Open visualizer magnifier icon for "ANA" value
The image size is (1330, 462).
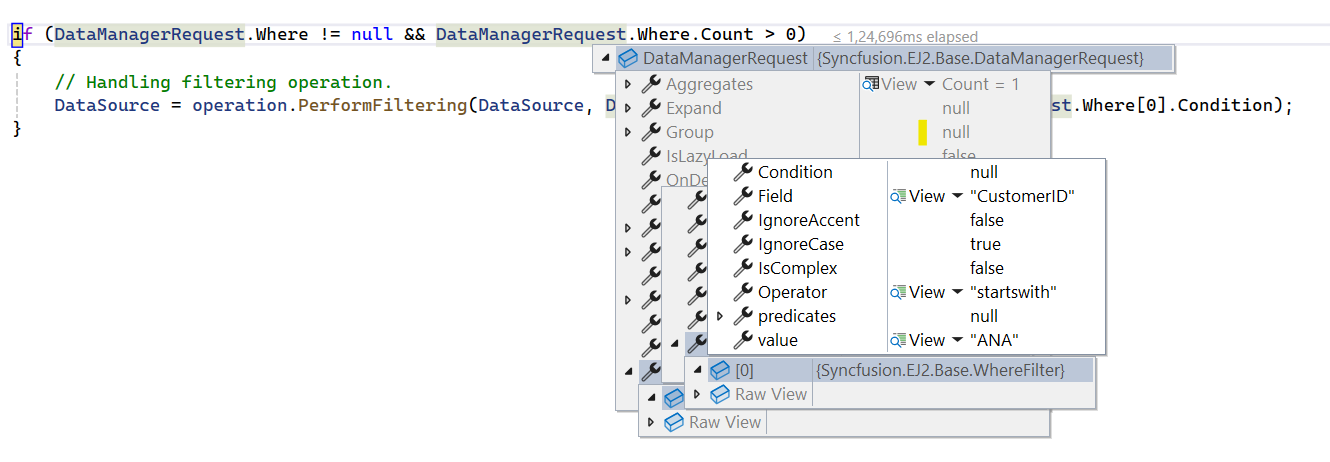[x=897, y=340]
